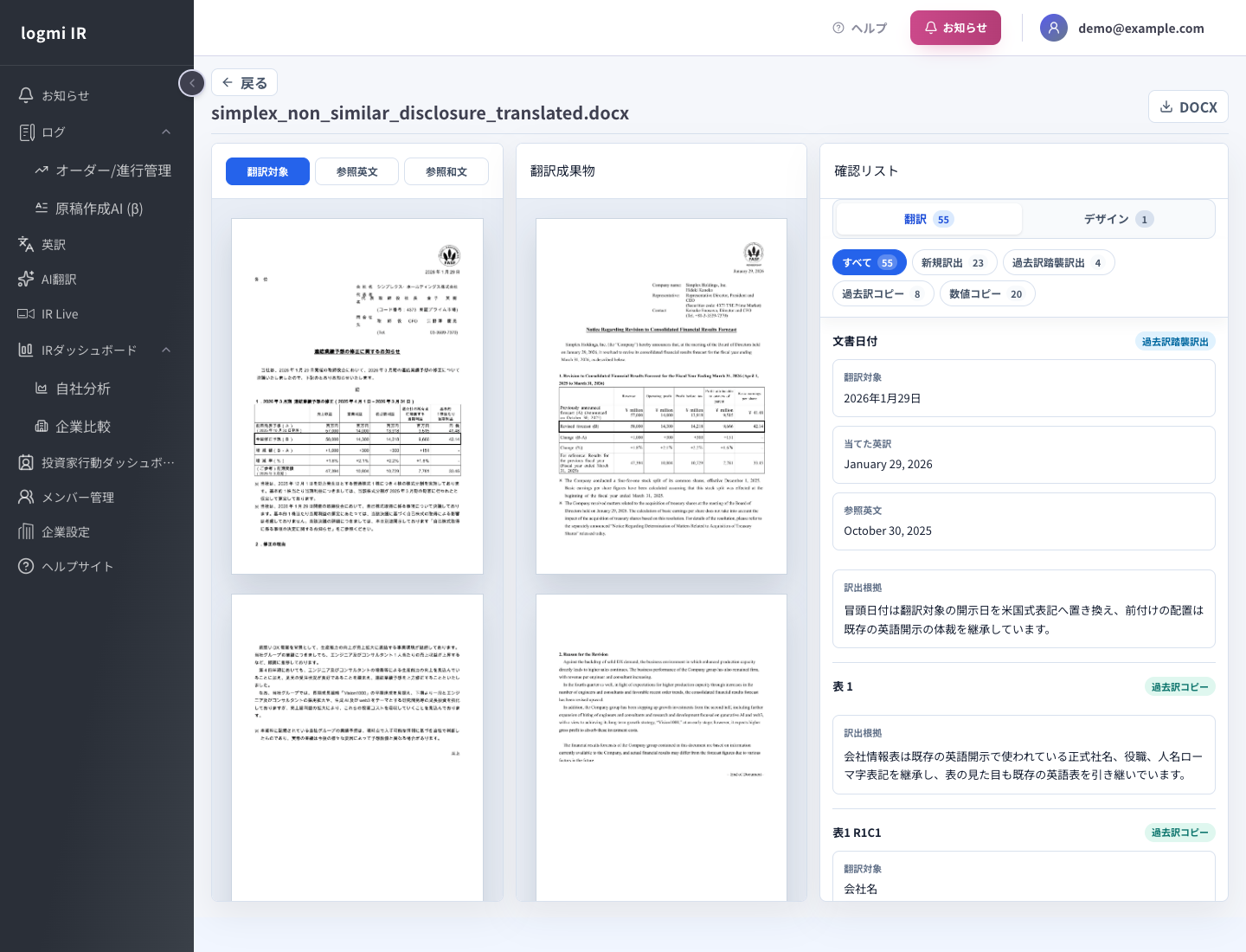The width and height of the screenshot is (1246, 952).
Task: Open first page thumbnail of the source document
Action: coord(357,396)
